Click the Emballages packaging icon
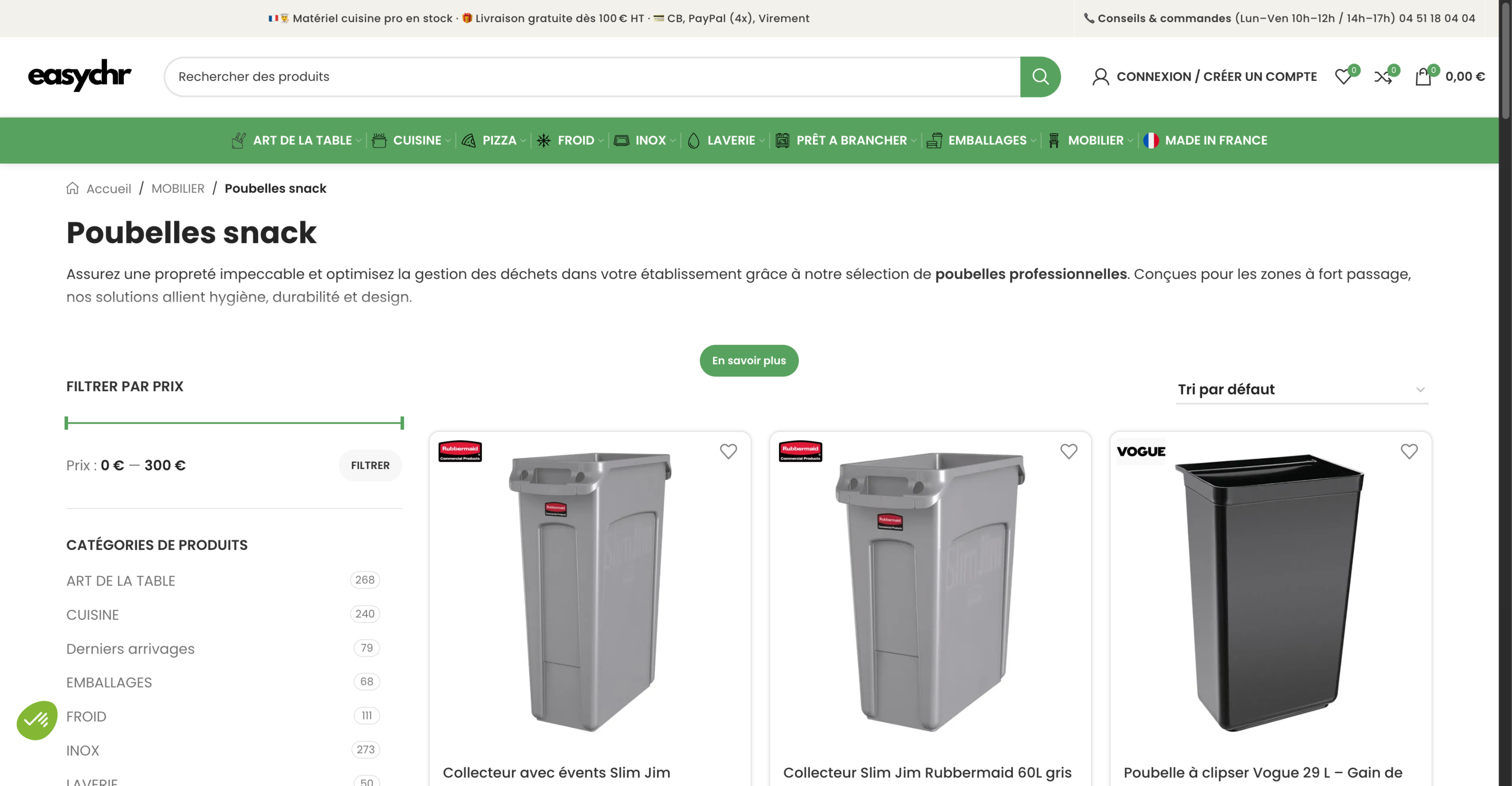Image resolution: width=1512 pixels, height=786 pixels. [x=934, y=140]
